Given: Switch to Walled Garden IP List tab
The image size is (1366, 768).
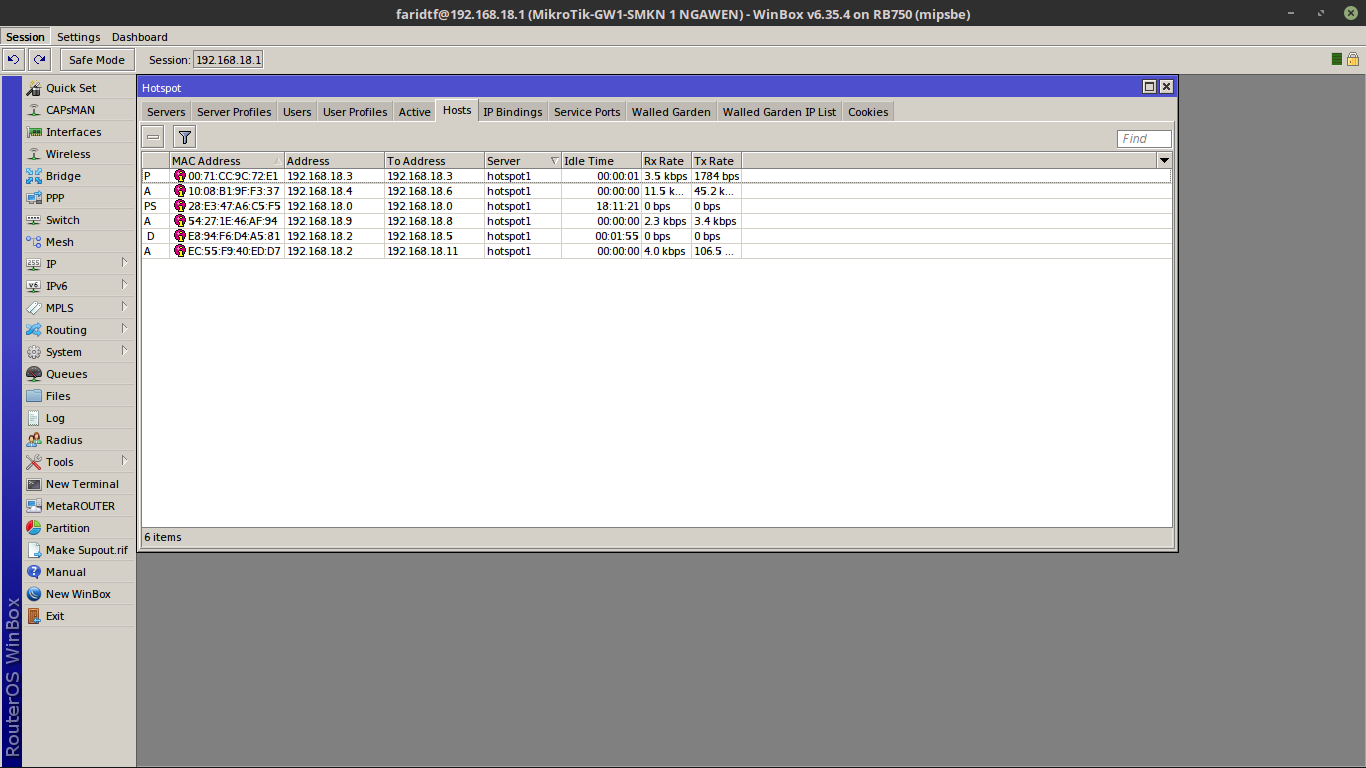Looking at the screenshot, I should pos(779,112).
